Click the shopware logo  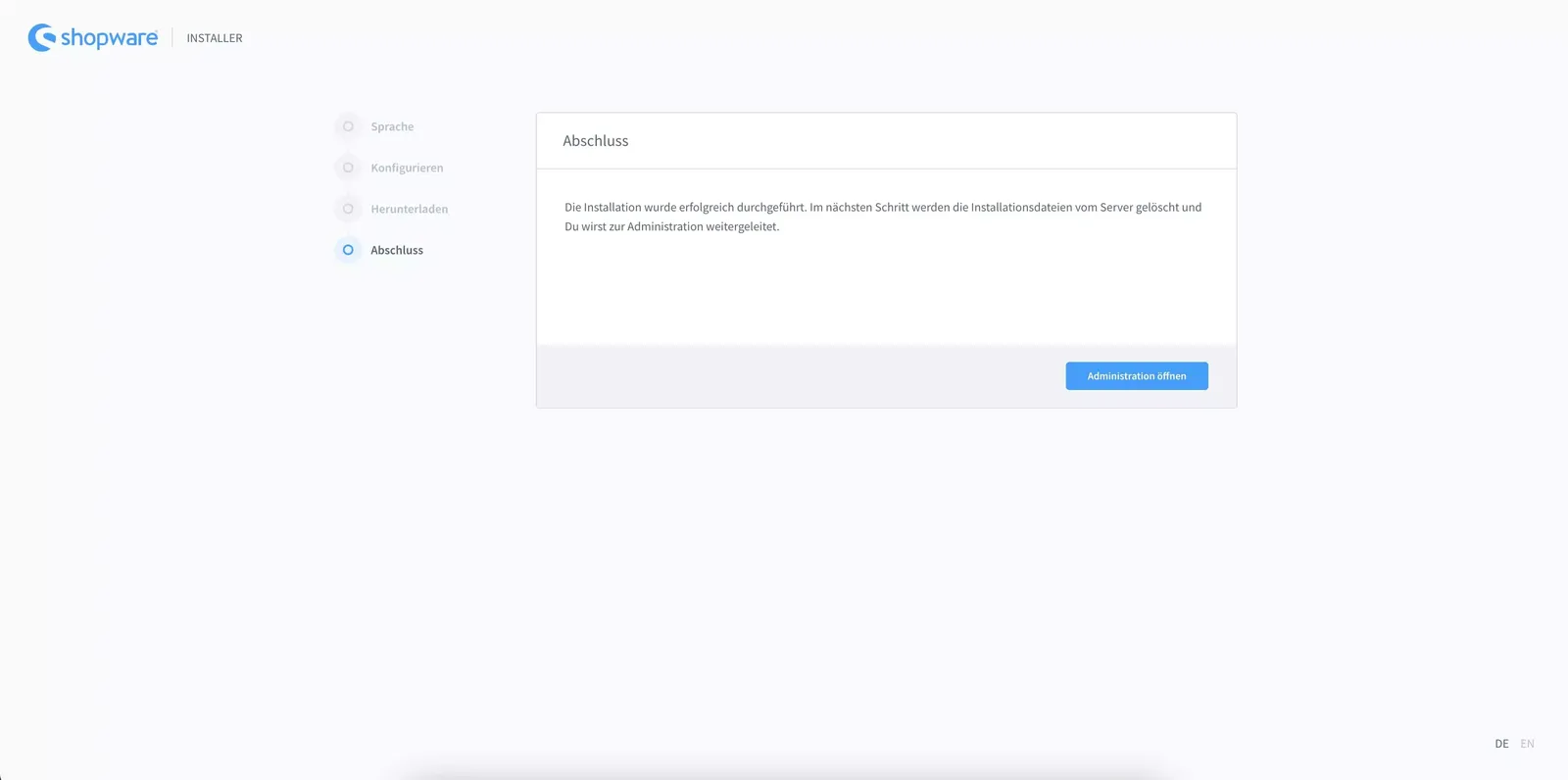coord(93,37)
